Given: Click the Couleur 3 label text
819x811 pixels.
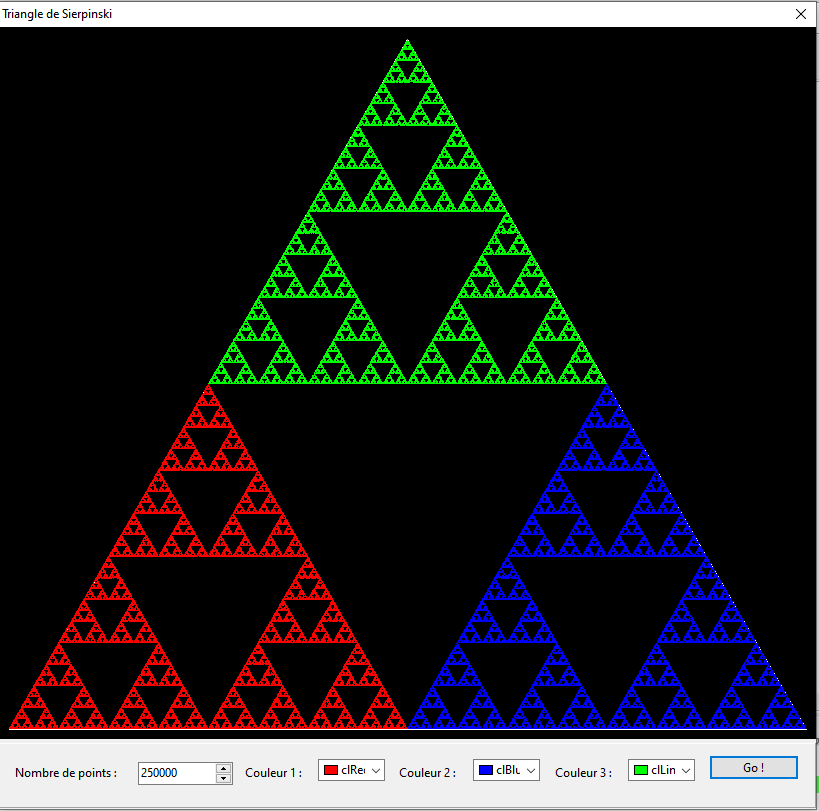Looking at the screenshot, I should coord(583,773).
